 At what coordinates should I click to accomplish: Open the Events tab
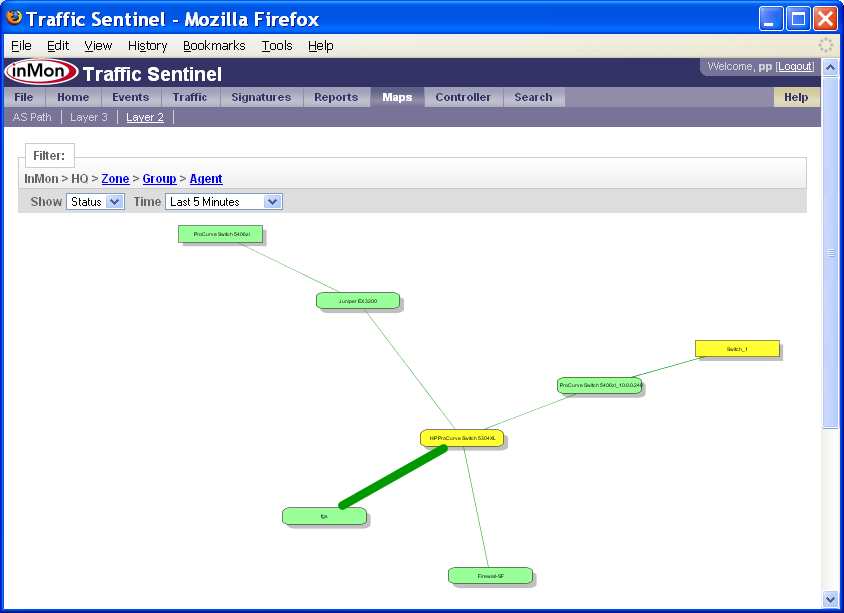coord(131,97)
